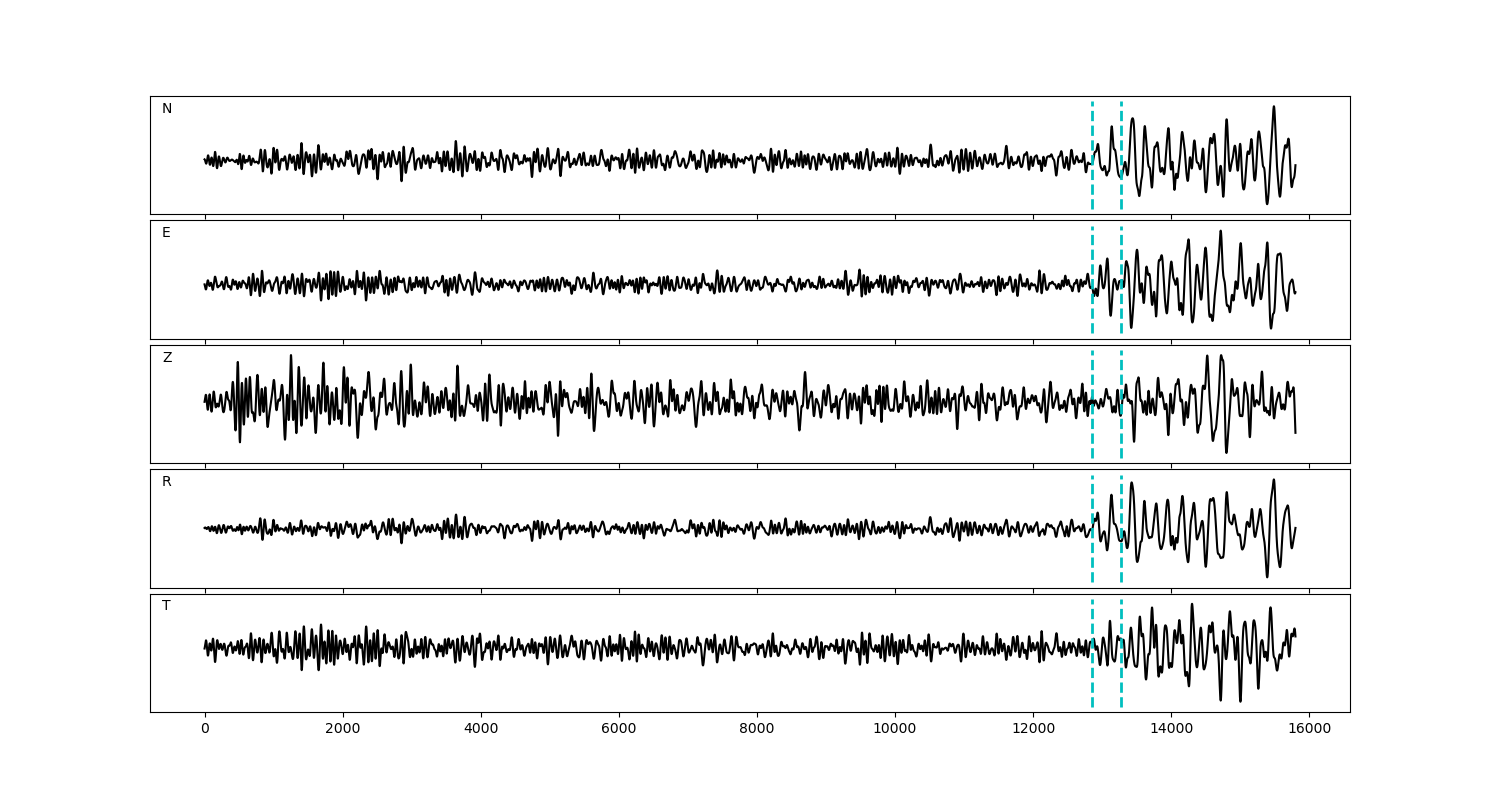The image size is (1500, 800).
Task: Click the 2000 x-axis tick label
Action: pos(343,730)
